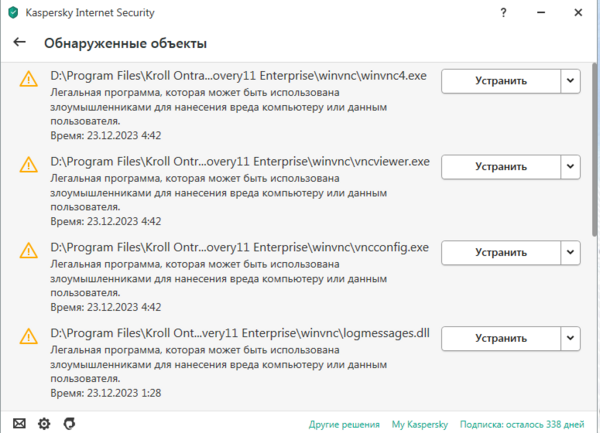Click the warning icon beside logmessages.dll
The width and height of the screenshot is (600, 433).
[29, 339]
